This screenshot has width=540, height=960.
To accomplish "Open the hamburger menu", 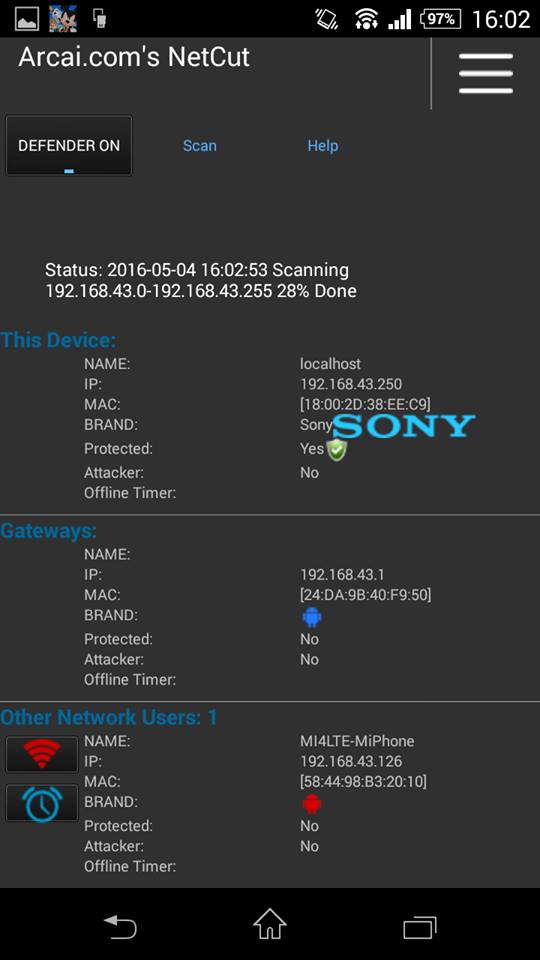I will coord(486,73).
